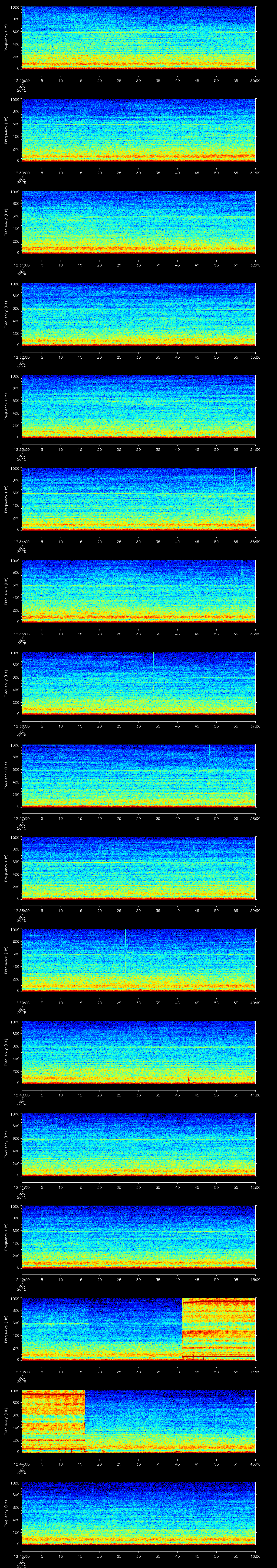Click the 12:29:00 start time label

[x=21, y=80]
